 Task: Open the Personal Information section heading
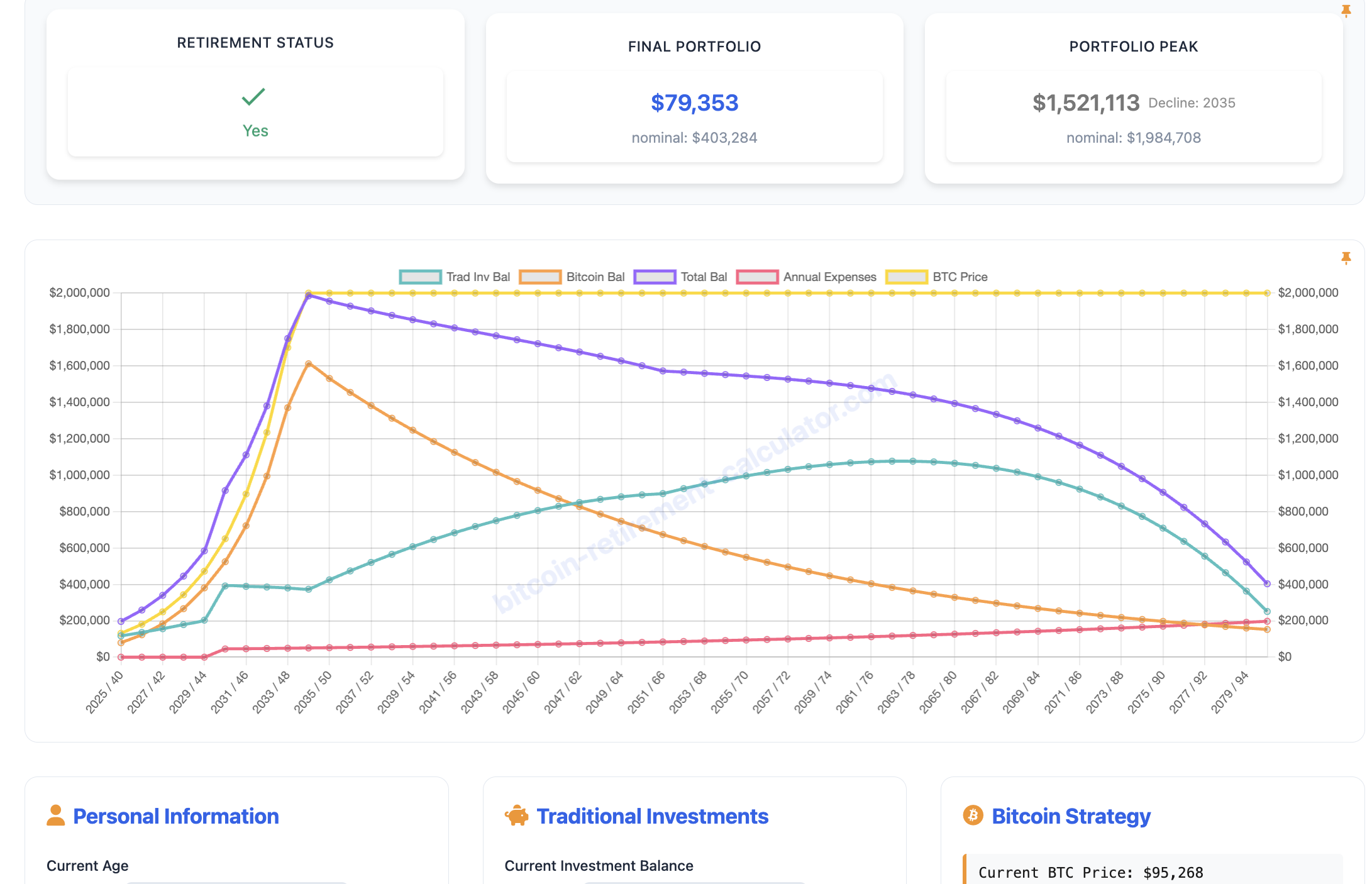pos(176,816)
